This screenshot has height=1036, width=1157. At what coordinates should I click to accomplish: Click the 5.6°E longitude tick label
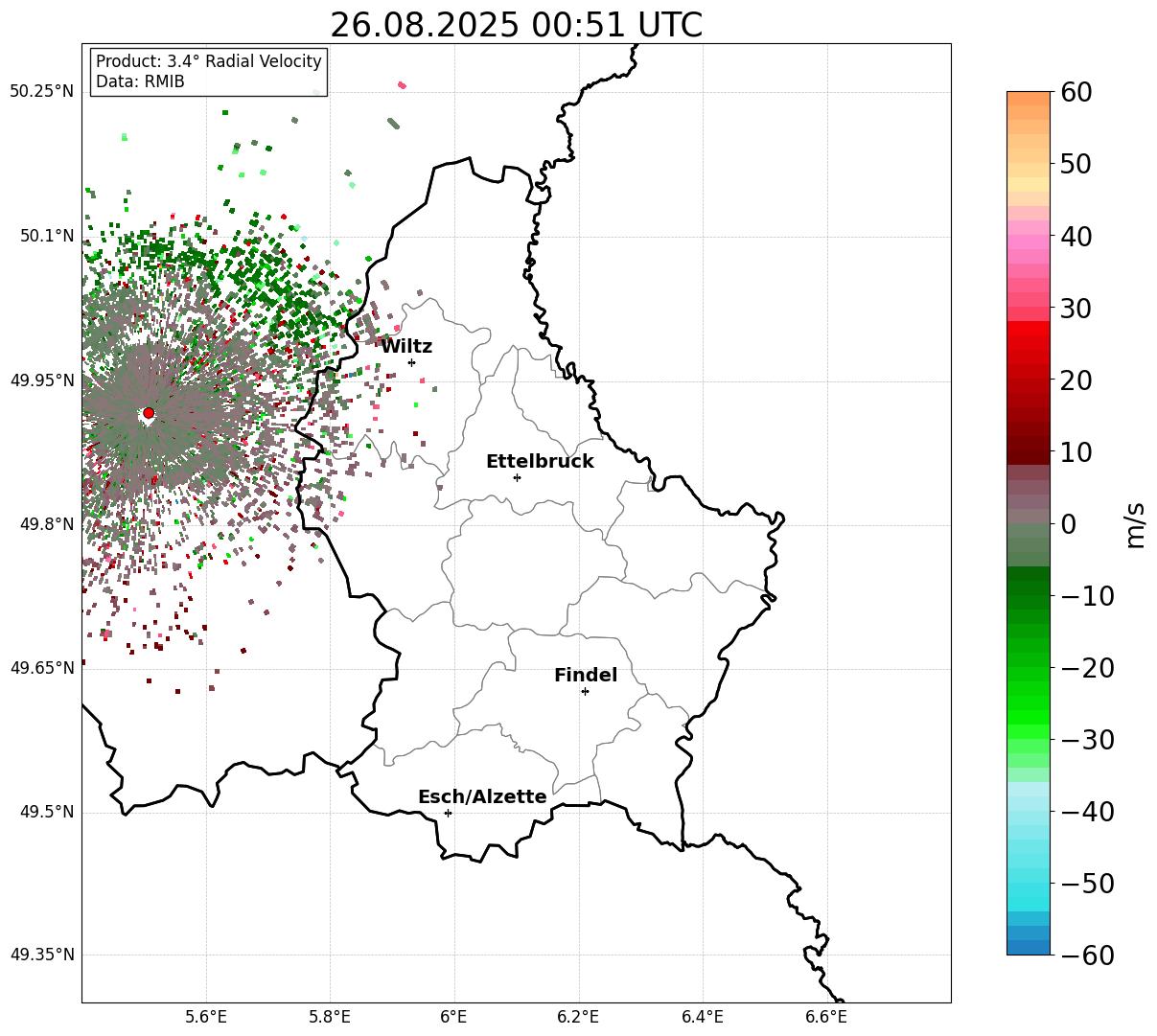pos(206,1018)
